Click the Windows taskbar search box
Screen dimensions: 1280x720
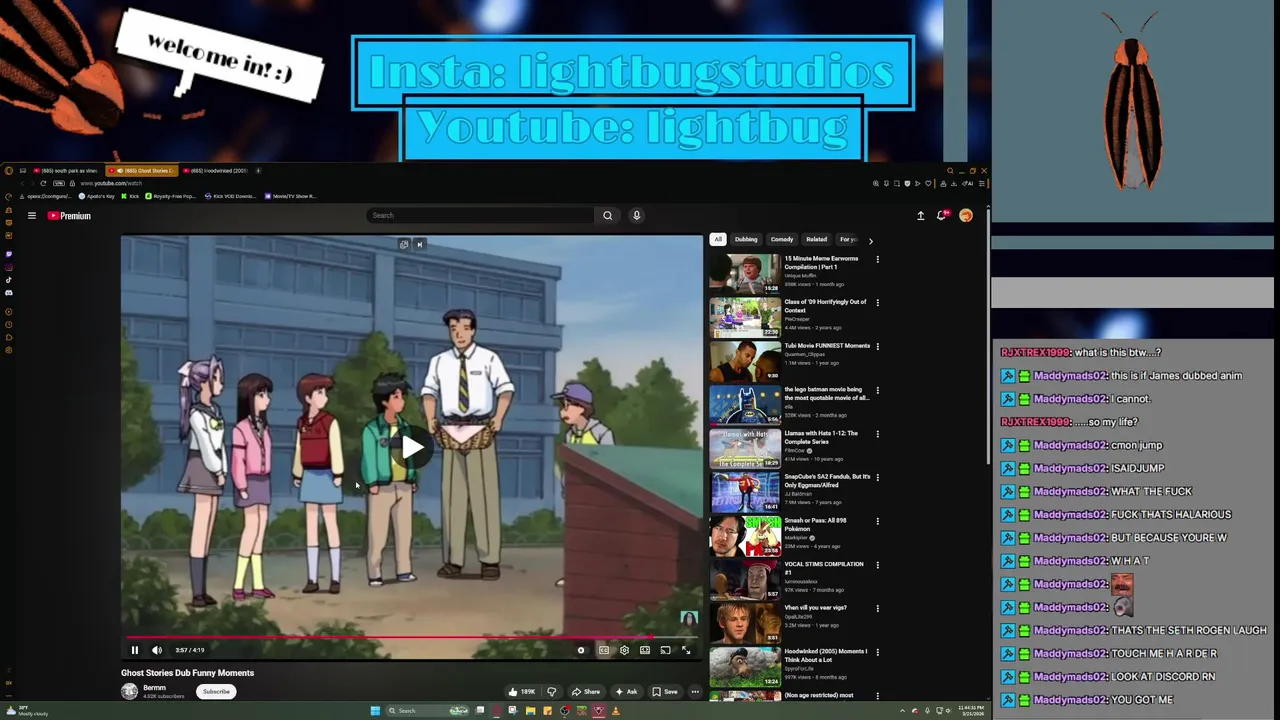(428, 711)
